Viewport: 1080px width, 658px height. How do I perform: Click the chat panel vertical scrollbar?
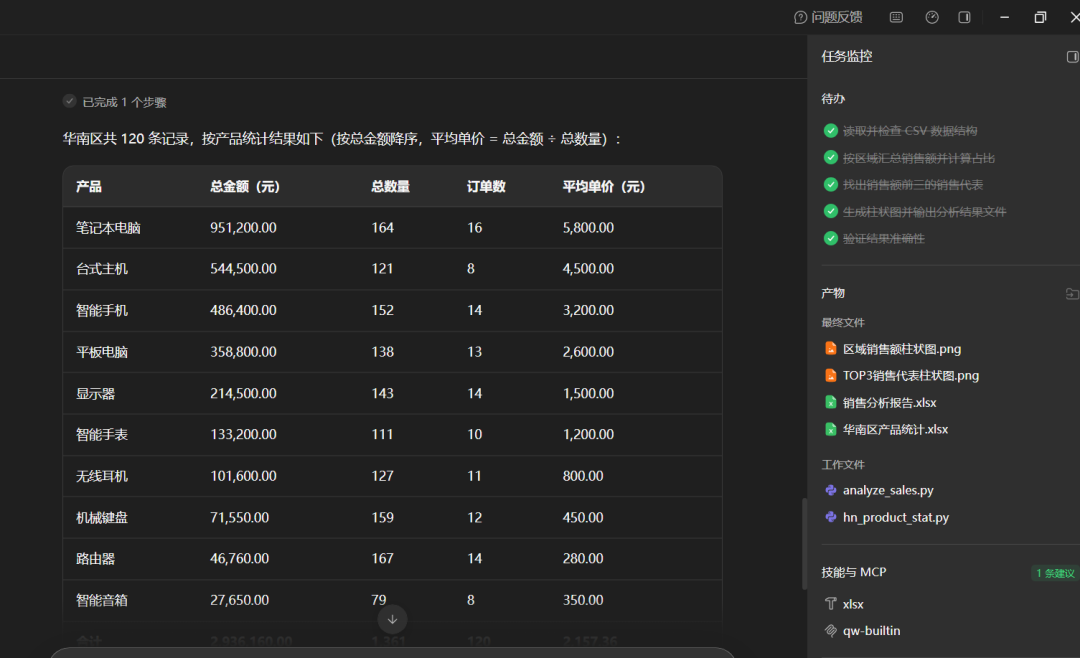point(804,544)
